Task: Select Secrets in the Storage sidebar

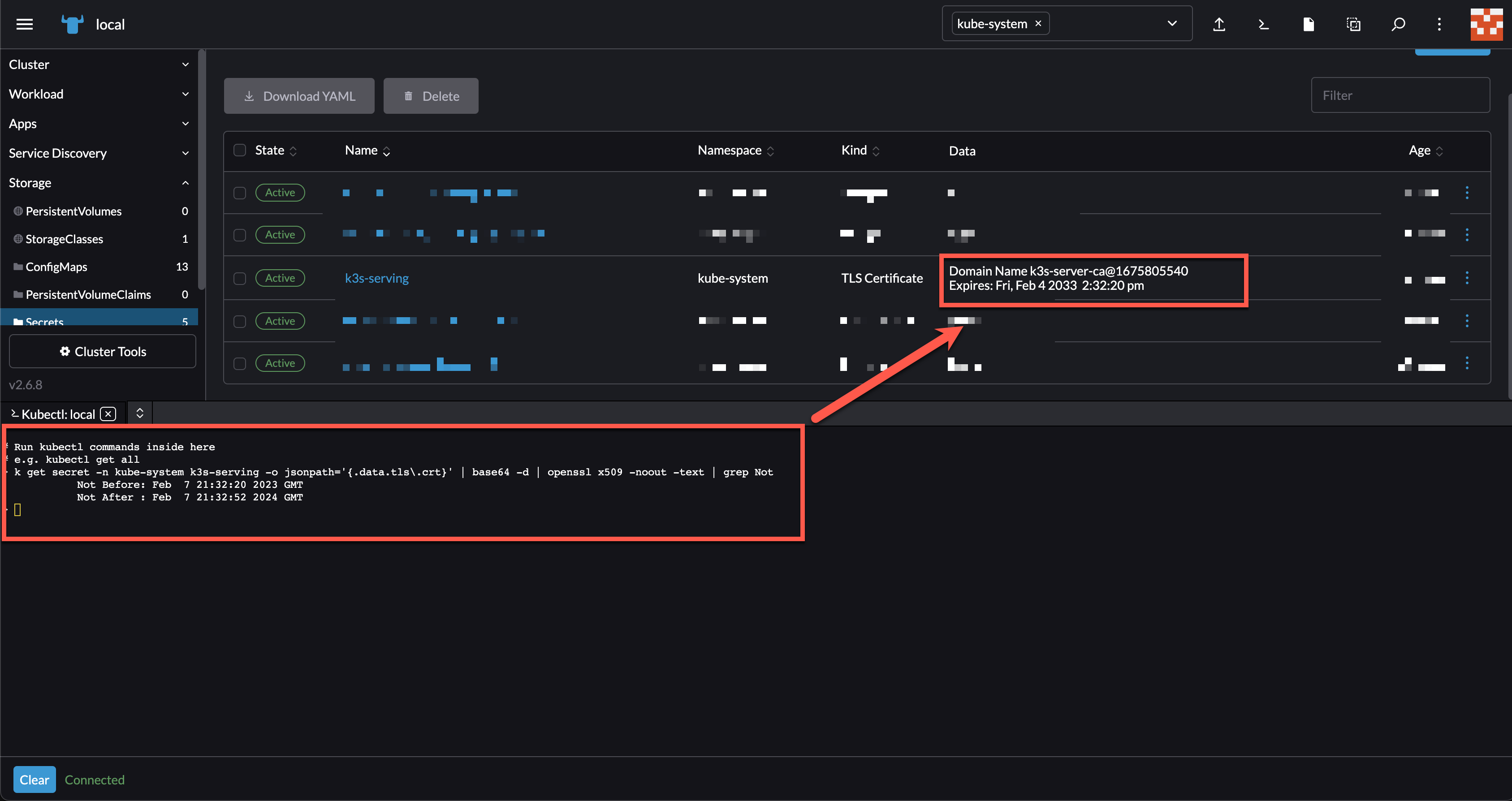Action: pos(45,322)
